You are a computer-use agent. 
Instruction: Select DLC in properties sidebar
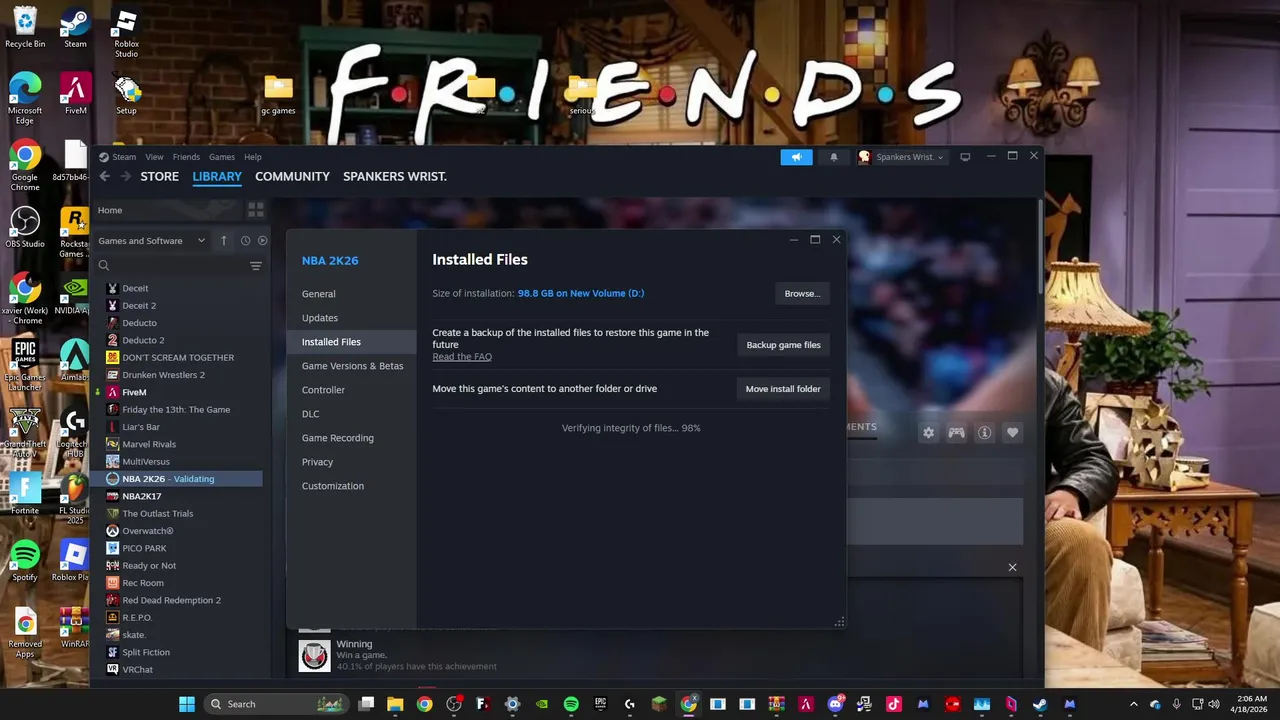point(351,414)
